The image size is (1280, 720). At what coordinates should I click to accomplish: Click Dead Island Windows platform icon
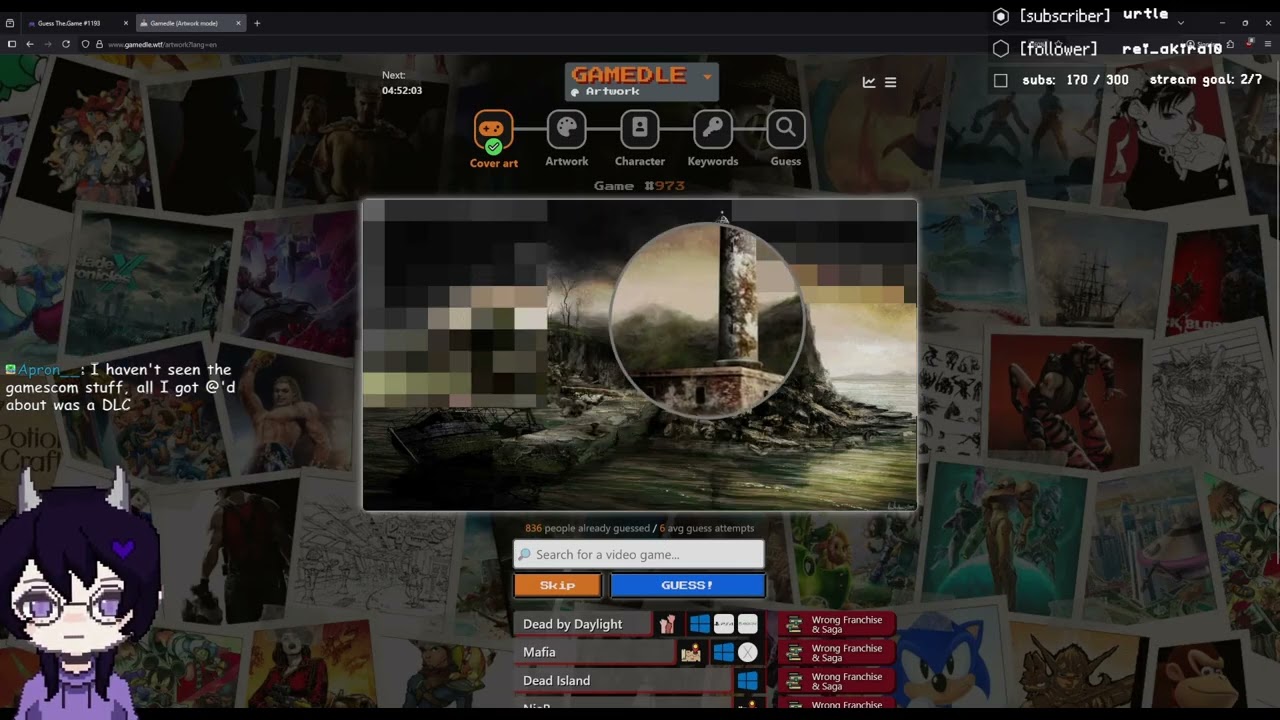(748, 680)
